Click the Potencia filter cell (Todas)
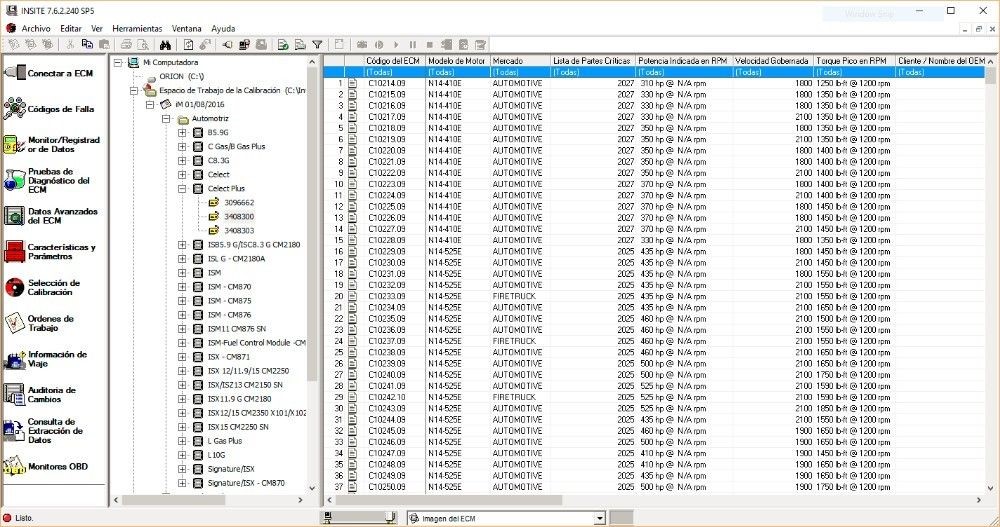The image size is (1000, 527). click(x=683, y=72)
